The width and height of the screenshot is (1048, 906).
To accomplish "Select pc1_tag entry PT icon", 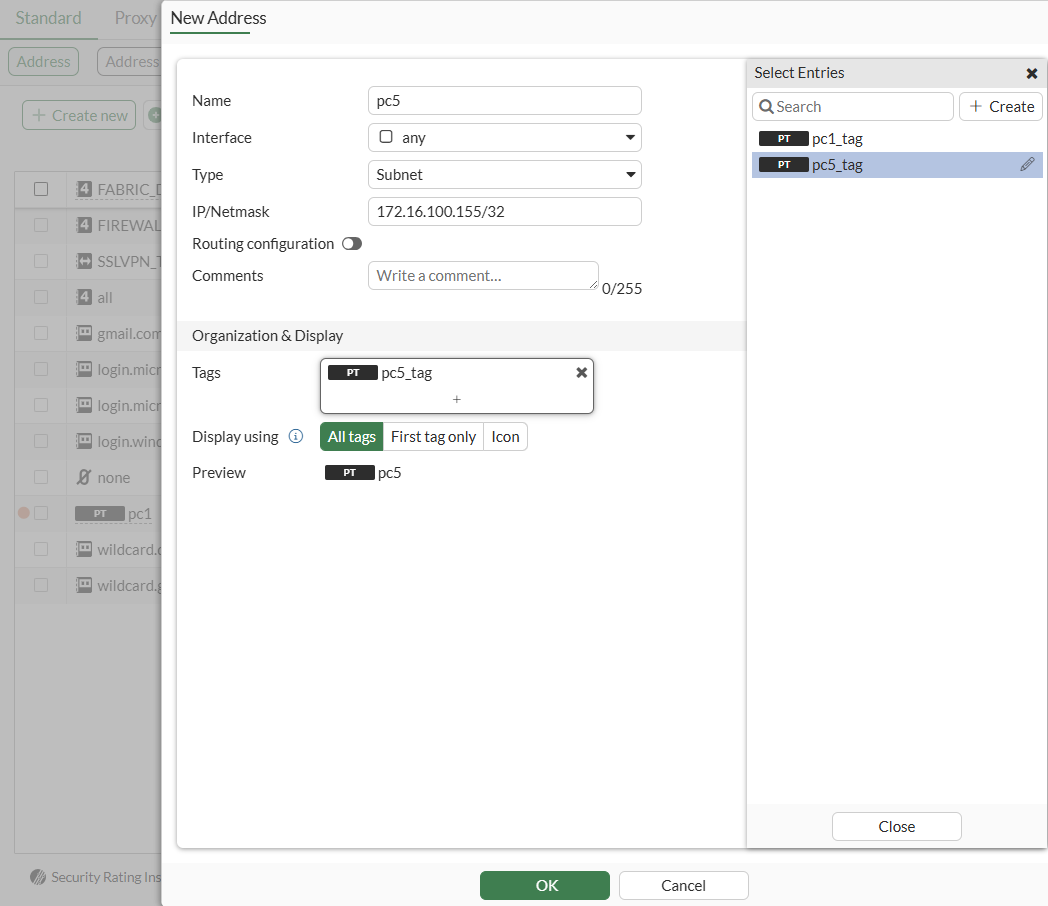I will (783, 138).
